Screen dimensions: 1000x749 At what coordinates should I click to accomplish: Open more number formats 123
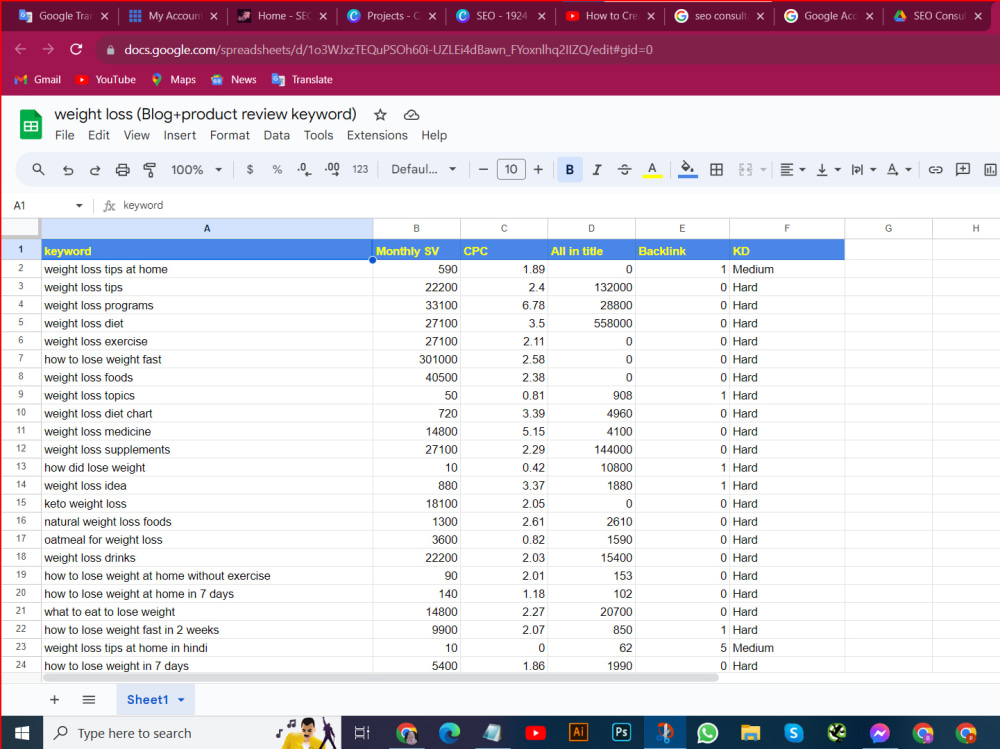coord(360,170)
